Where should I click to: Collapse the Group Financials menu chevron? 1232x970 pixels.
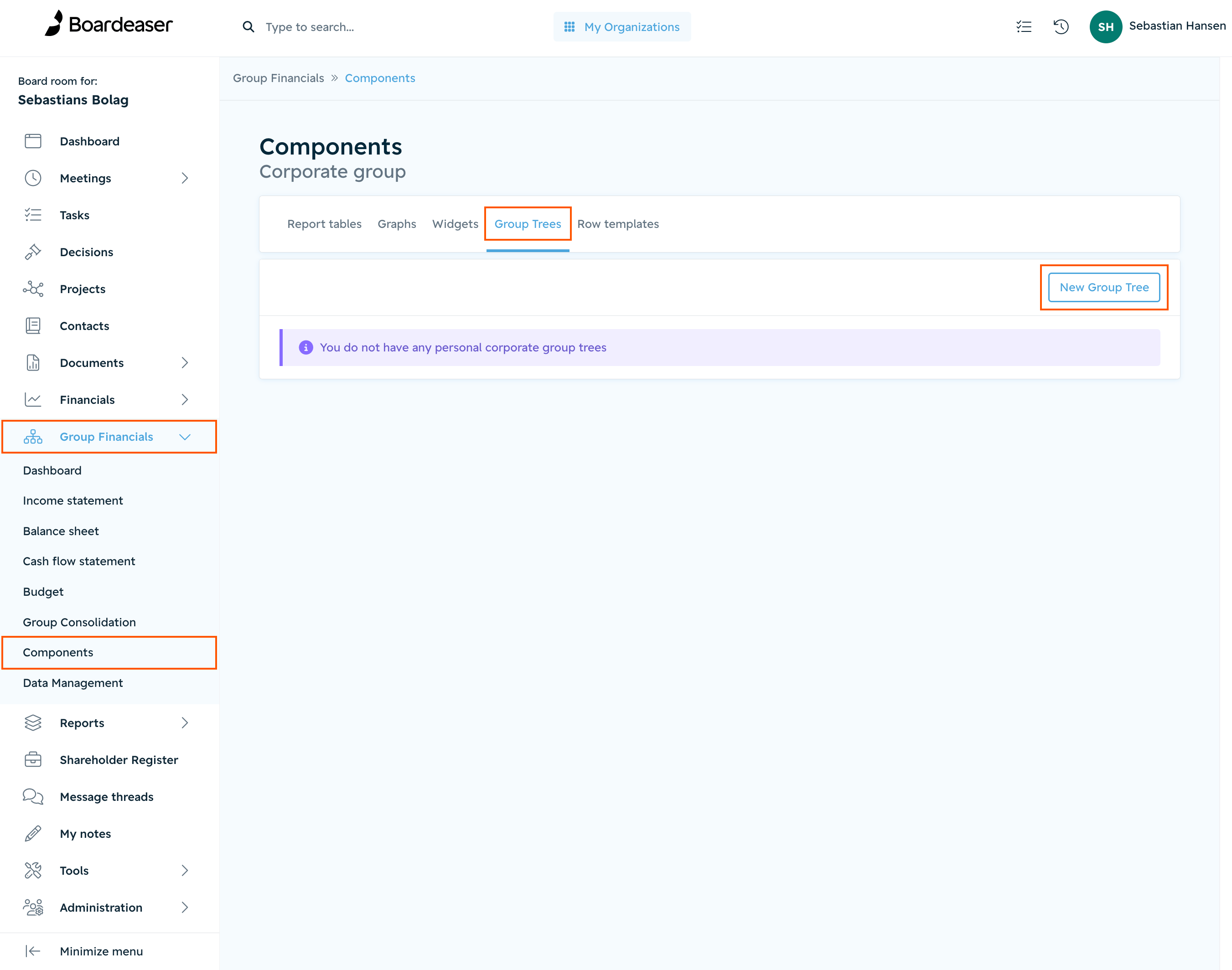185,437
